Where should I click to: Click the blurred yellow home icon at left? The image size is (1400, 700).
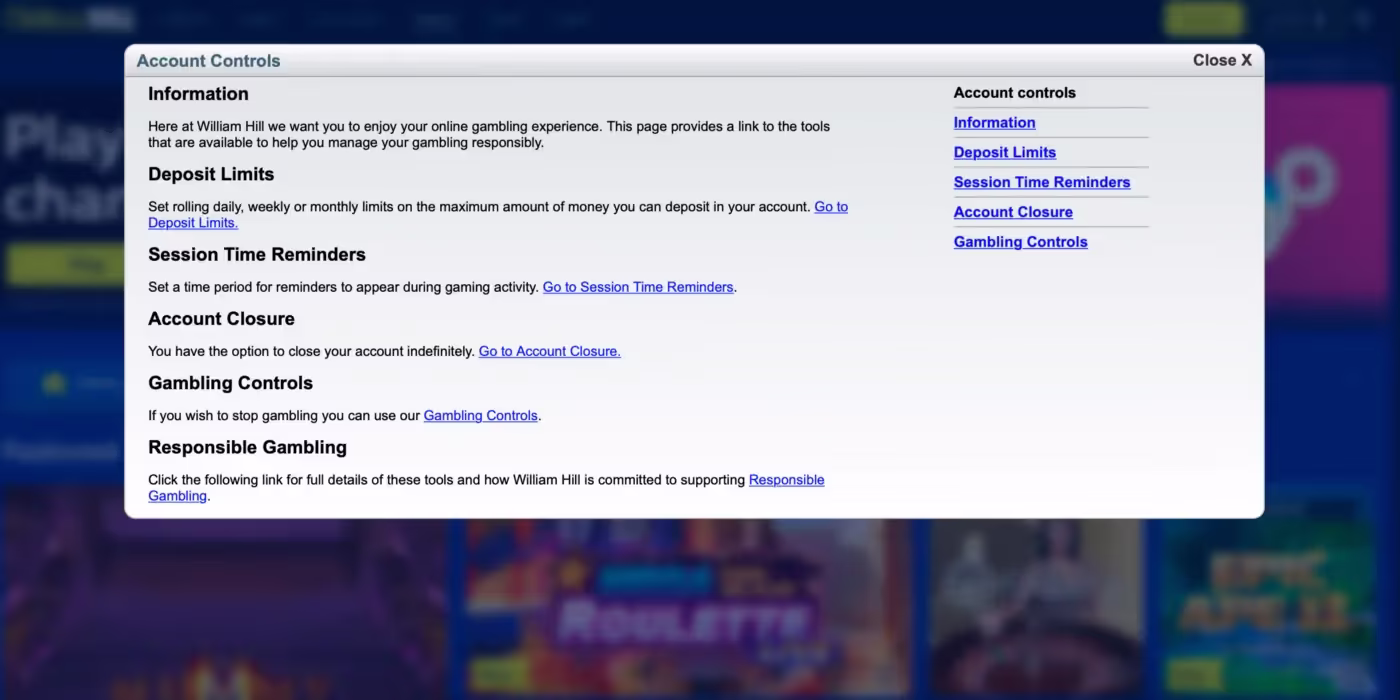(x=55, y=383)
